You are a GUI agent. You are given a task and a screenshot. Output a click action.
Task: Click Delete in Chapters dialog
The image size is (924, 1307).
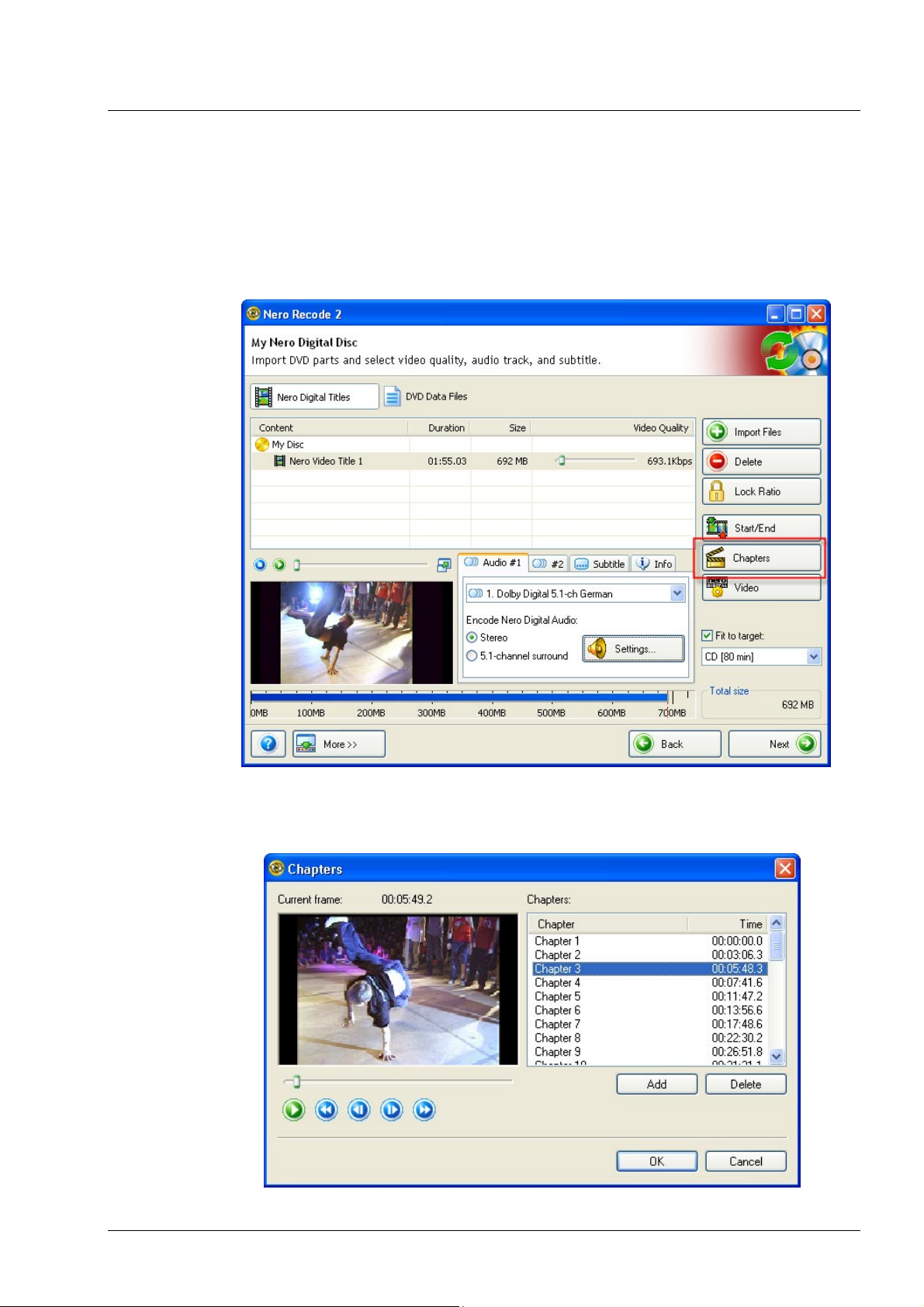746,1084
